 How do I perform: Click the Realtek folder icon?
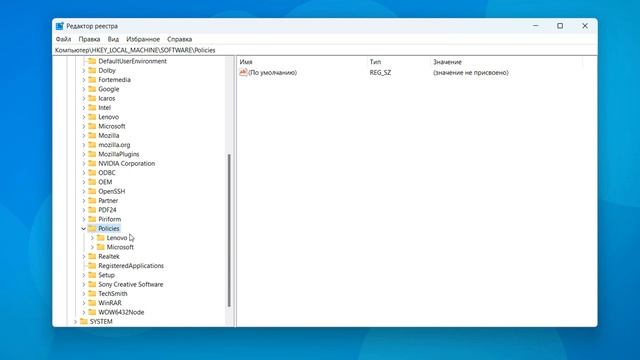(x=92, y=256)
